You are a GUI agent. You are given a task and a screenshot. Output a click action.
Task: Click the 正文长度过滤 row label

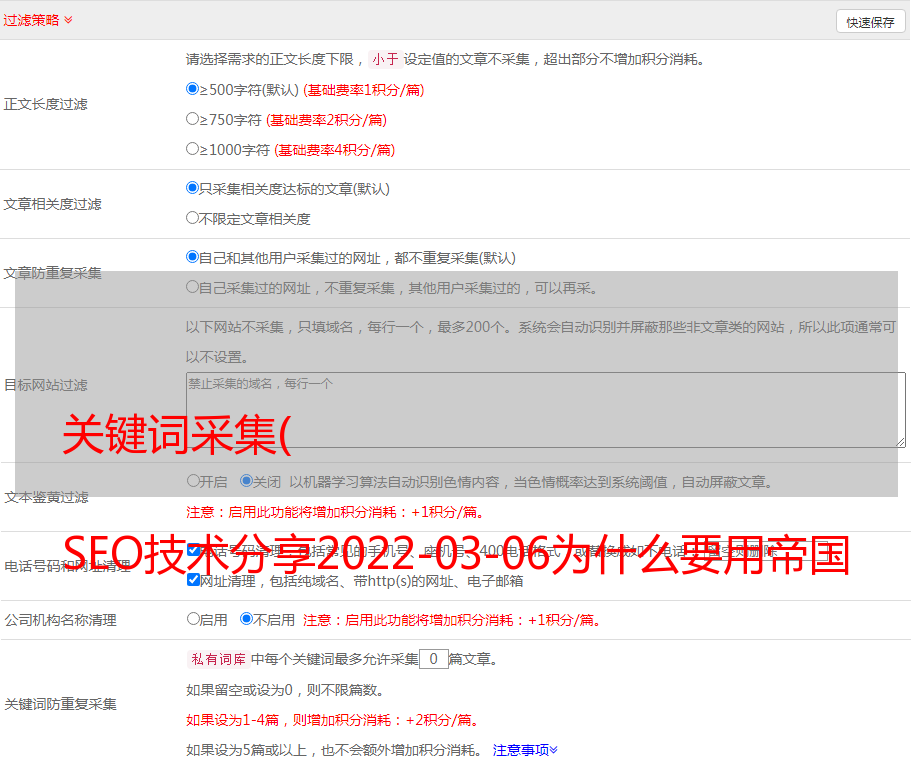(x=45, y=104)
